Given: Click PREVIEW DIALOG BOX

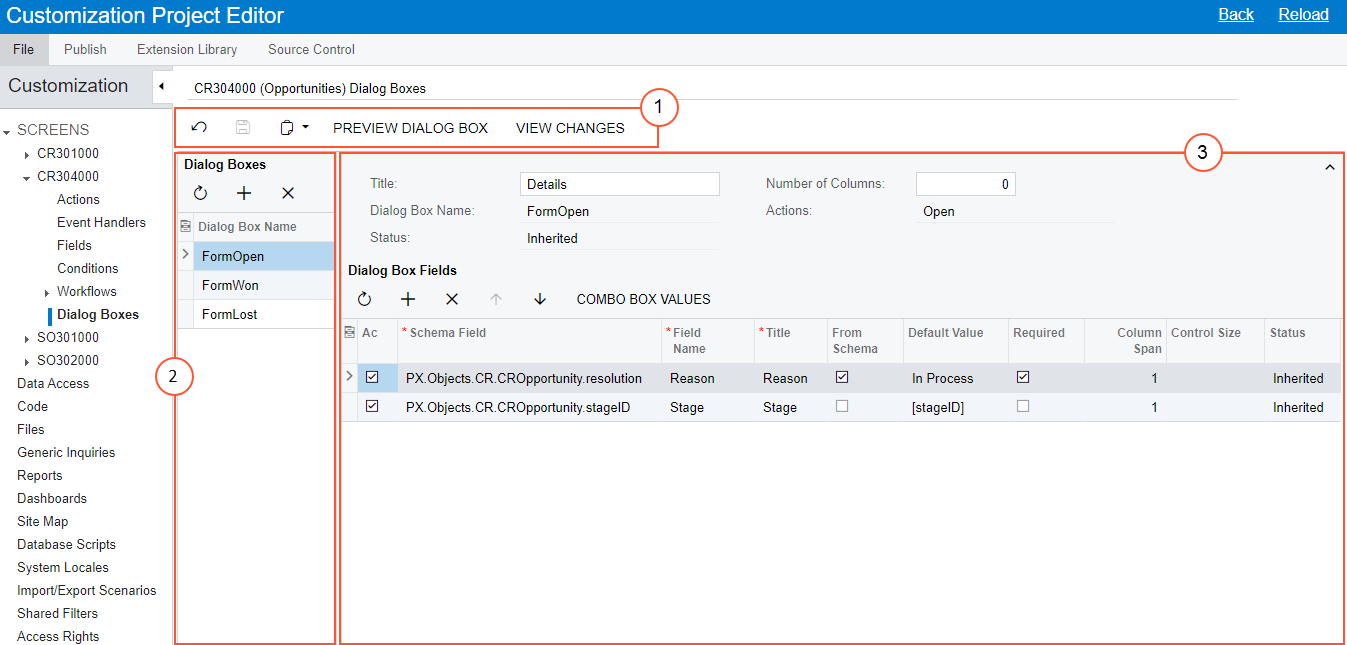Looking at the screenshot, I should coord(410,128).
